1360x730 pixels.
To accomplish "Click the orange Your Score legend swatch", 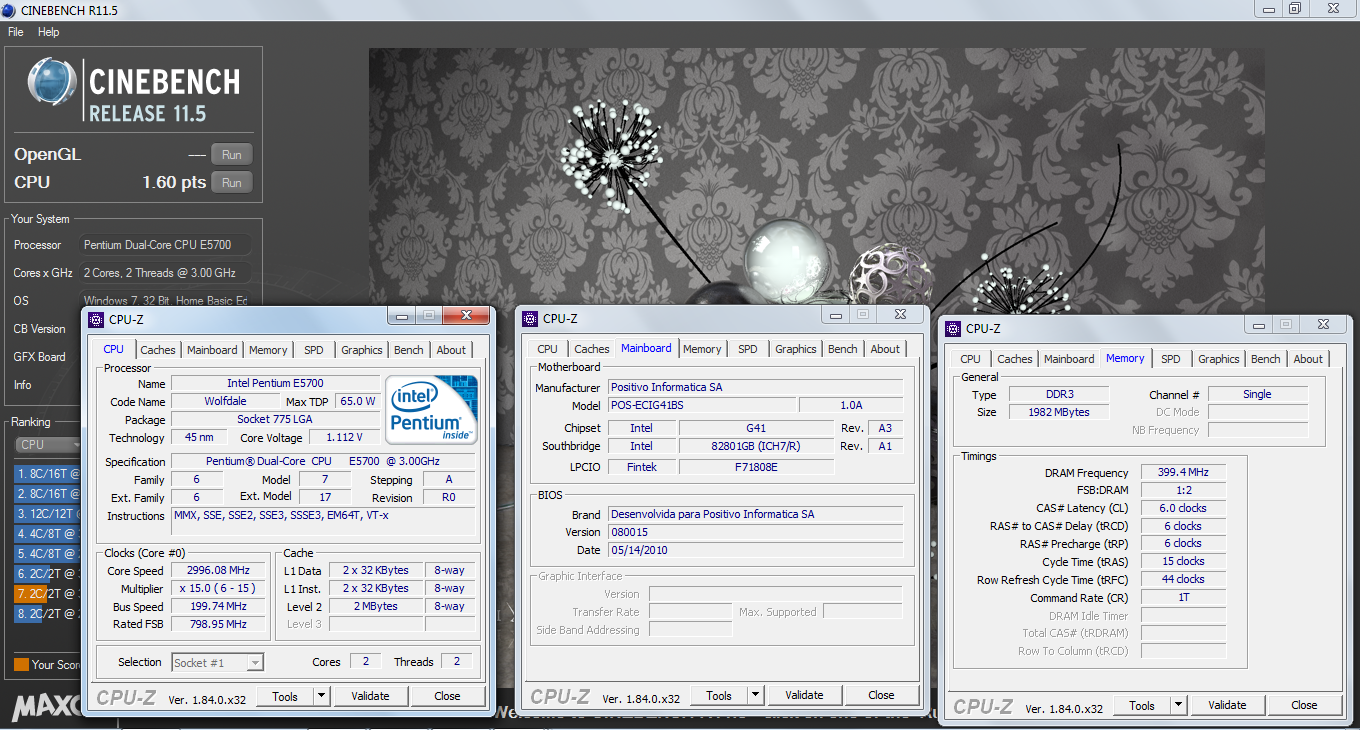I will 21,664.
